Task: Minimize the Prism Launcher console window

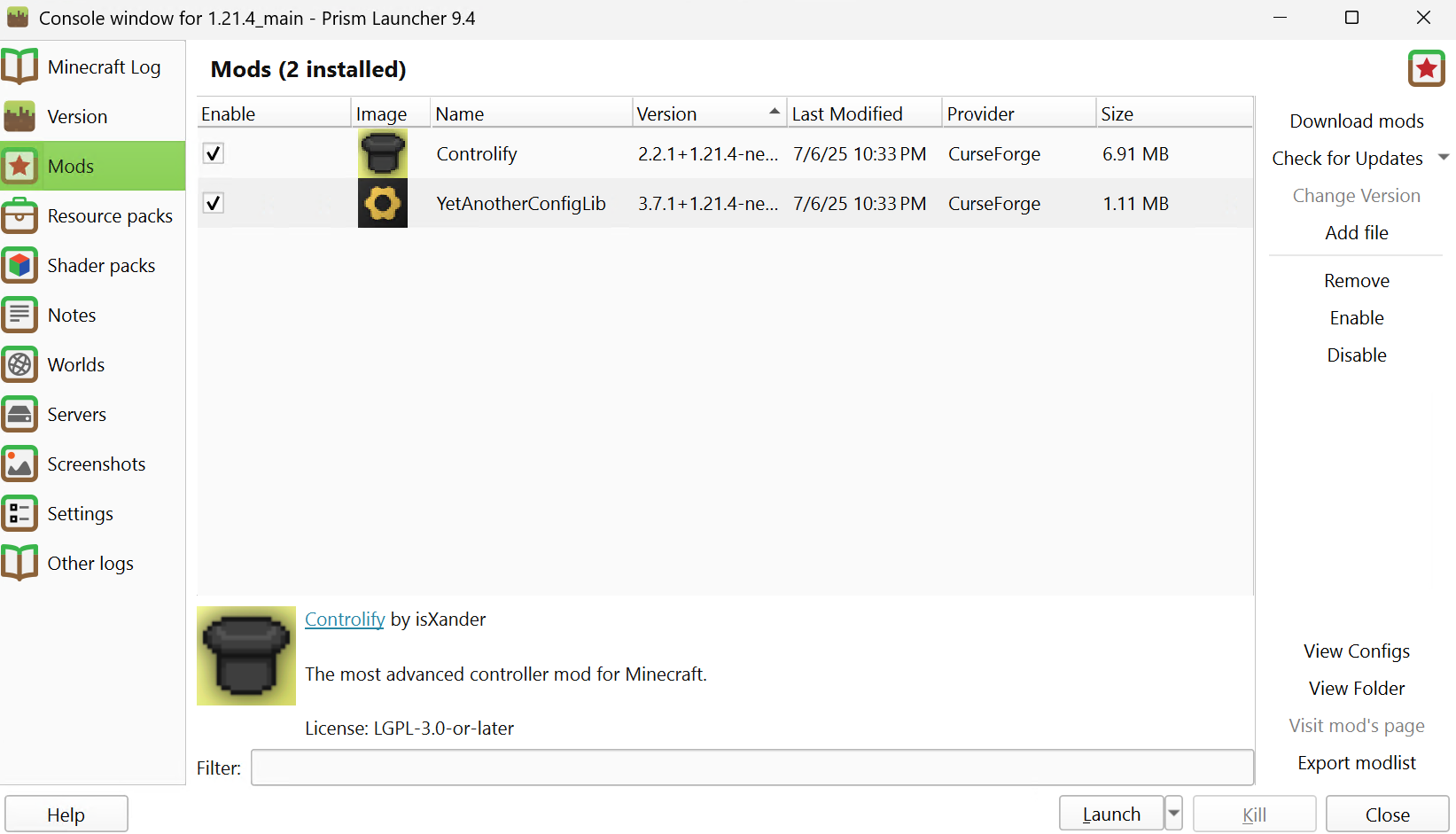Action: pos(1280,18)
